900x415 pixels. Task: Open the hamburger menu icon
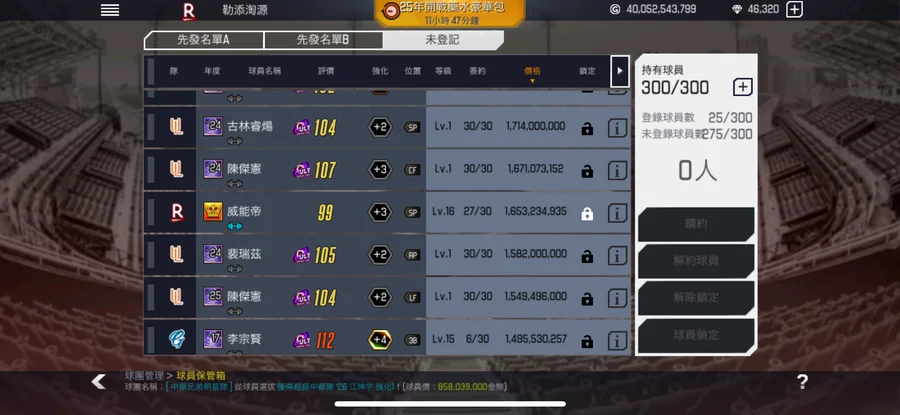coord(110,10)
